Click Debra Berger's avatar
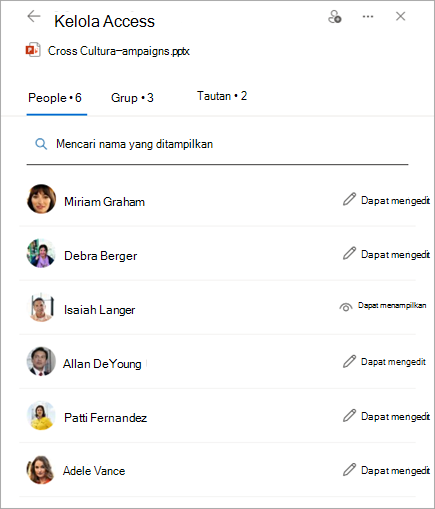The height and width of the screenshot is (509, 435). pyautogui.click(x=41, y=253)
